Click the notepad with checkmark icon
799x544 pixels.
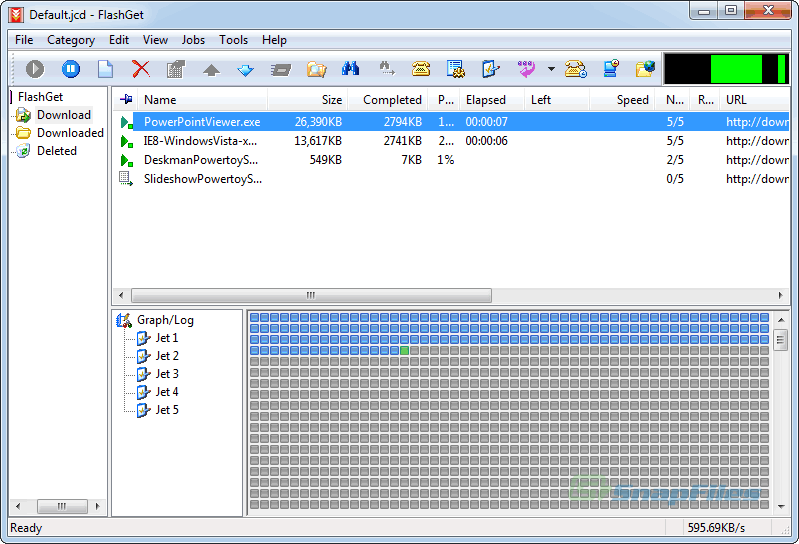point(491,69)
